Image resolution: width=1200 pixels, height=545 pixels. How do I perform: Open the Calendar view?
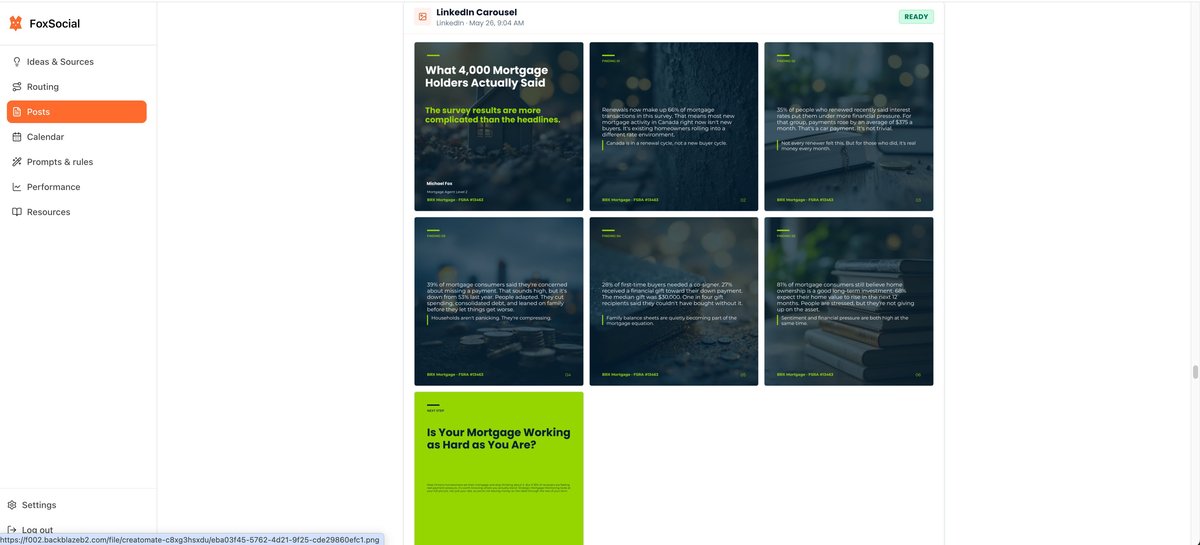pyautogui.click(x=77, y=137)
